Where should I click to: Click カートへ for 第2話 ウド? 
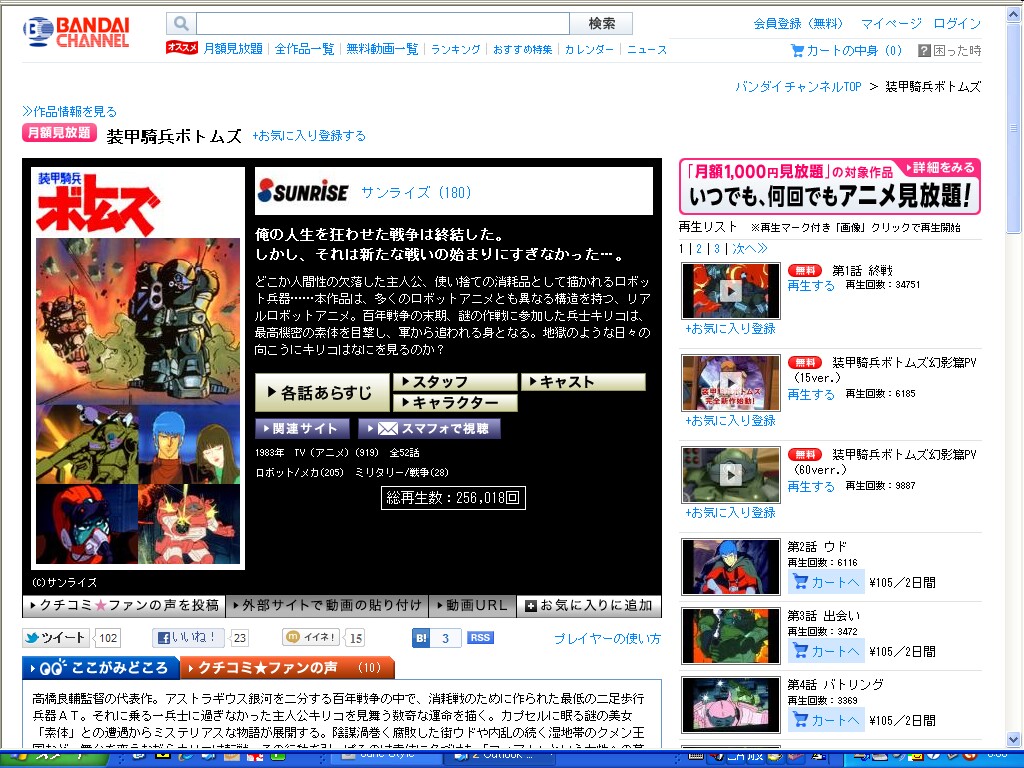[826, 582]
